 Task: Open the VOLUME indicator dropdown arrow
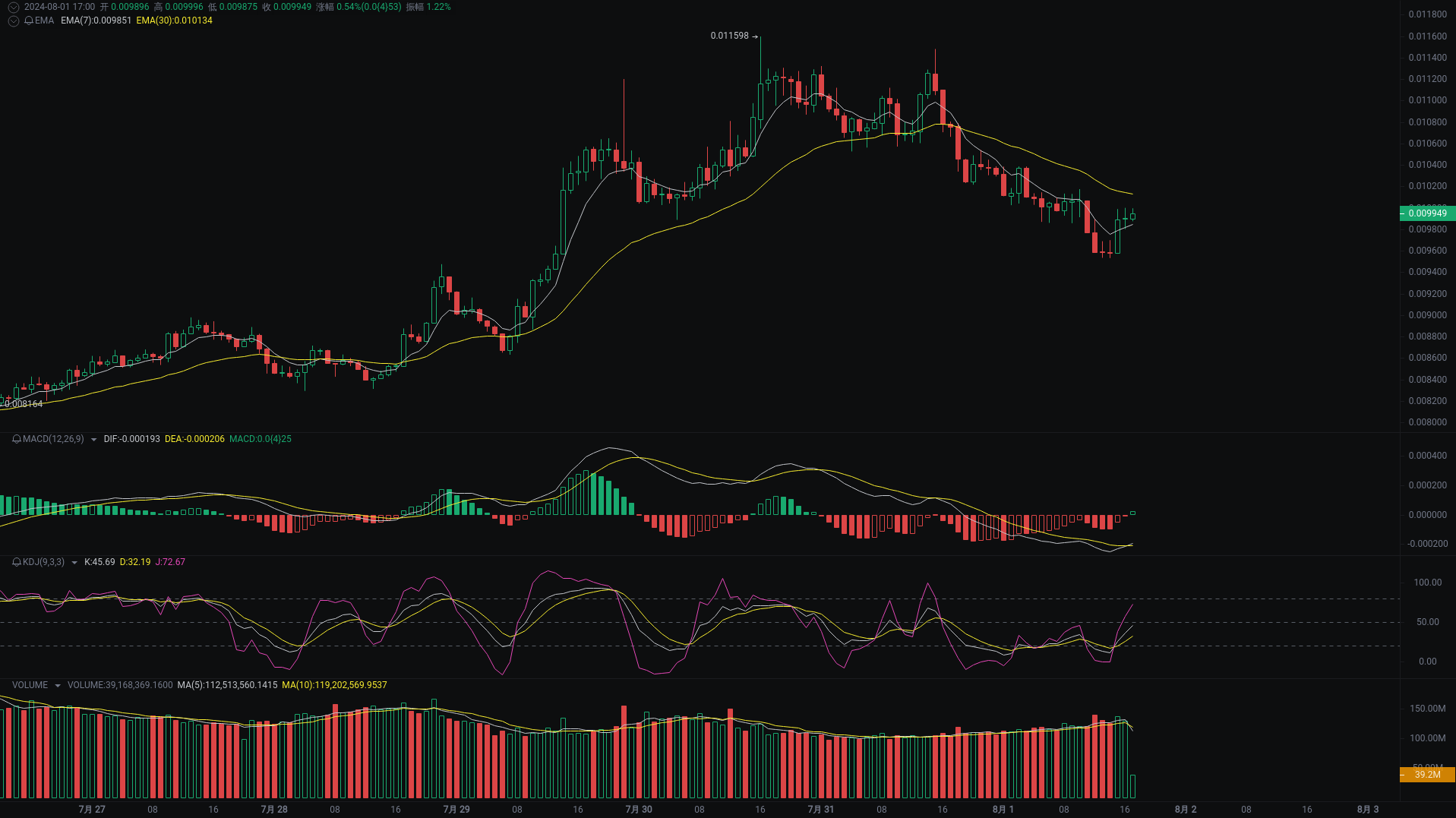[58, 685]
